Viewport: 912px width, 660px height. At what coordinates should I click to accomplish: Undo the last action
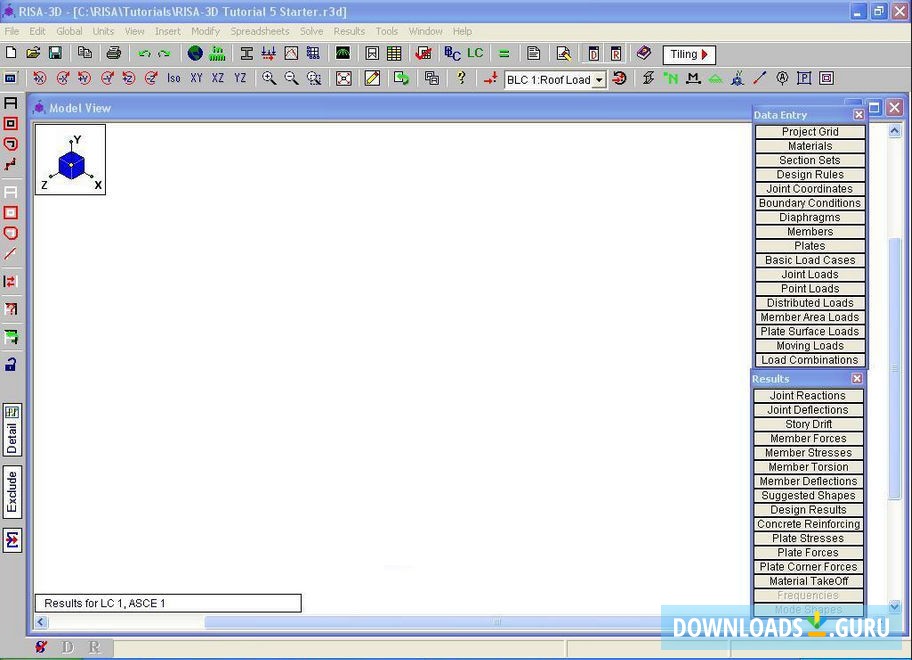tap(144, 53)
